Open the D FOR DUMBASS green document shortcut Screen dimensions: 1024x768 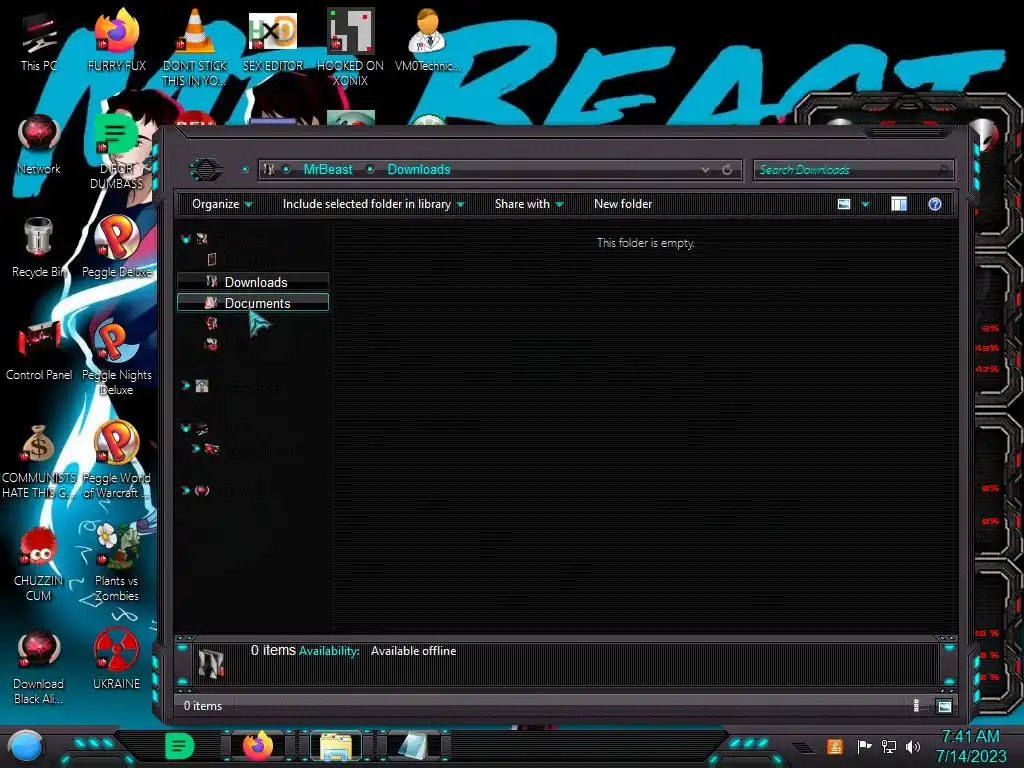pos(116,152)
